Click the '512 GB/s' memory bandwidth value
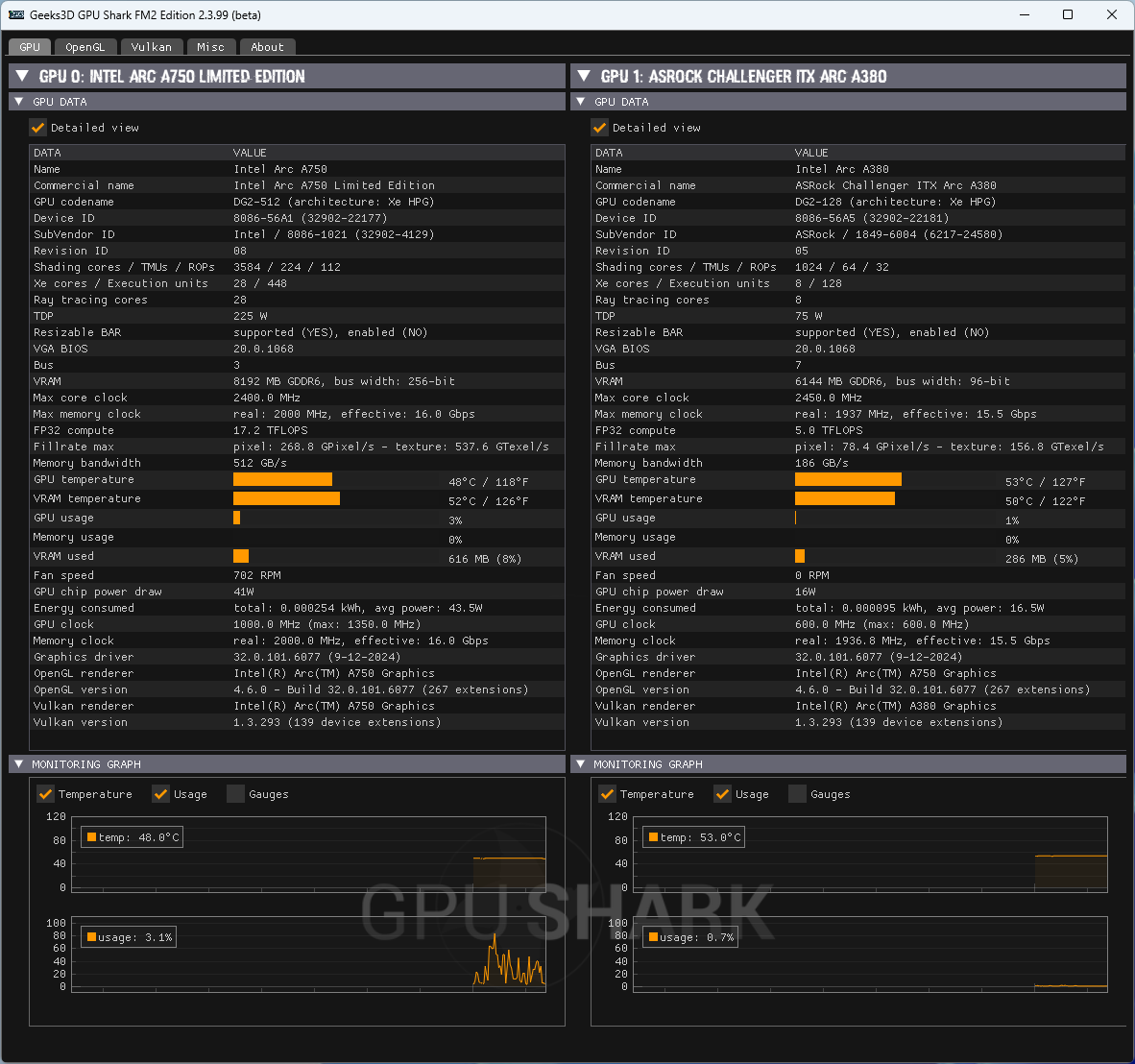 pyautogui.click(x=260, y=463)
